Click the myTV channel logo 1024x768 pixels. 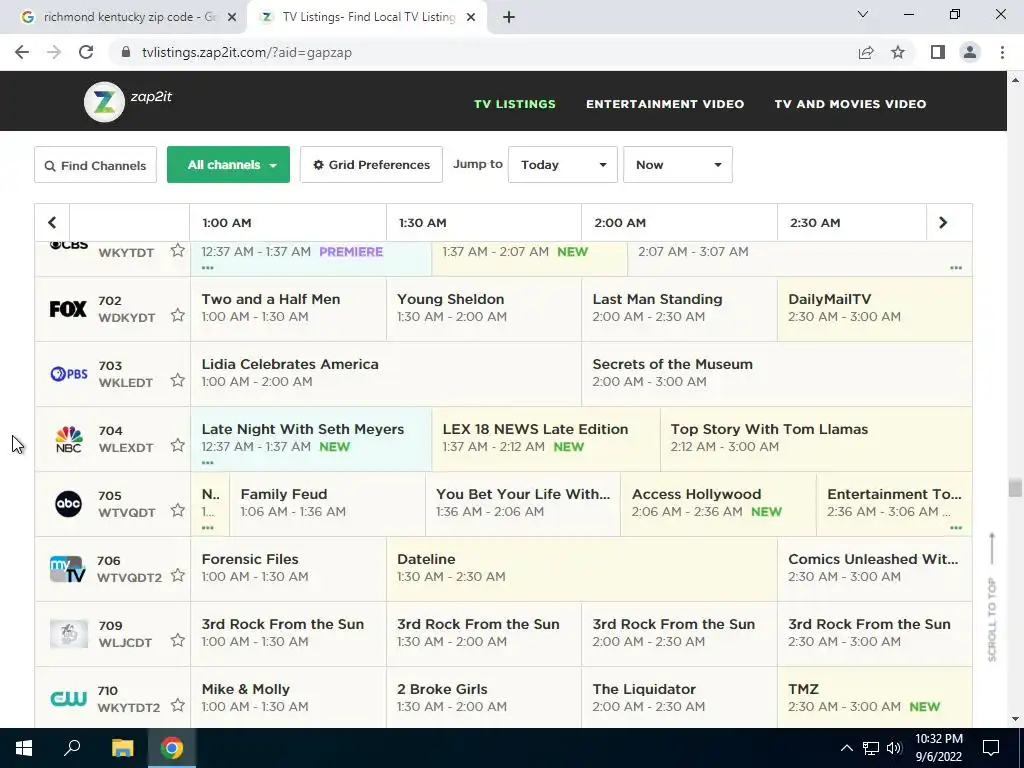pyautogui.click(x=68, y=569)
